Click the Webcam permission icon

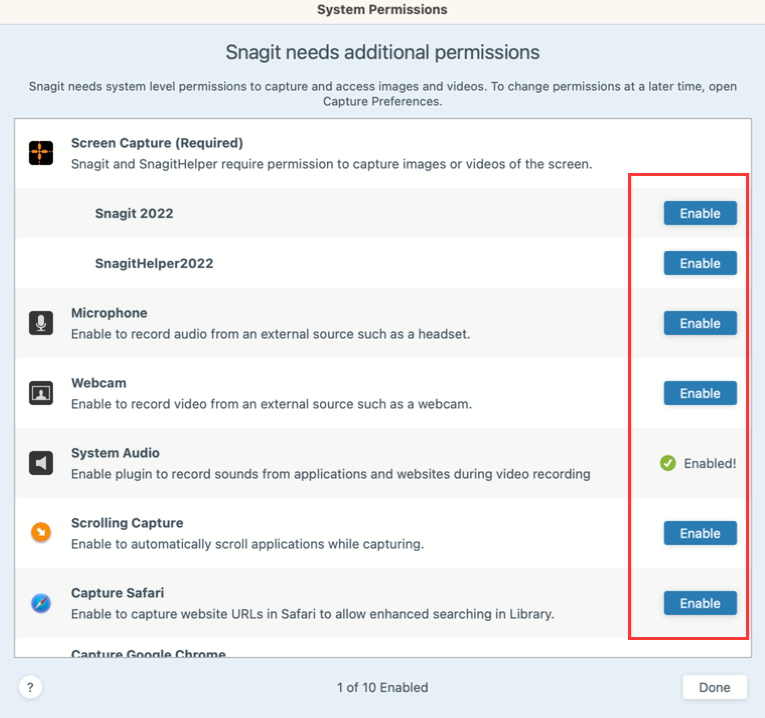(x=41, y=393)
